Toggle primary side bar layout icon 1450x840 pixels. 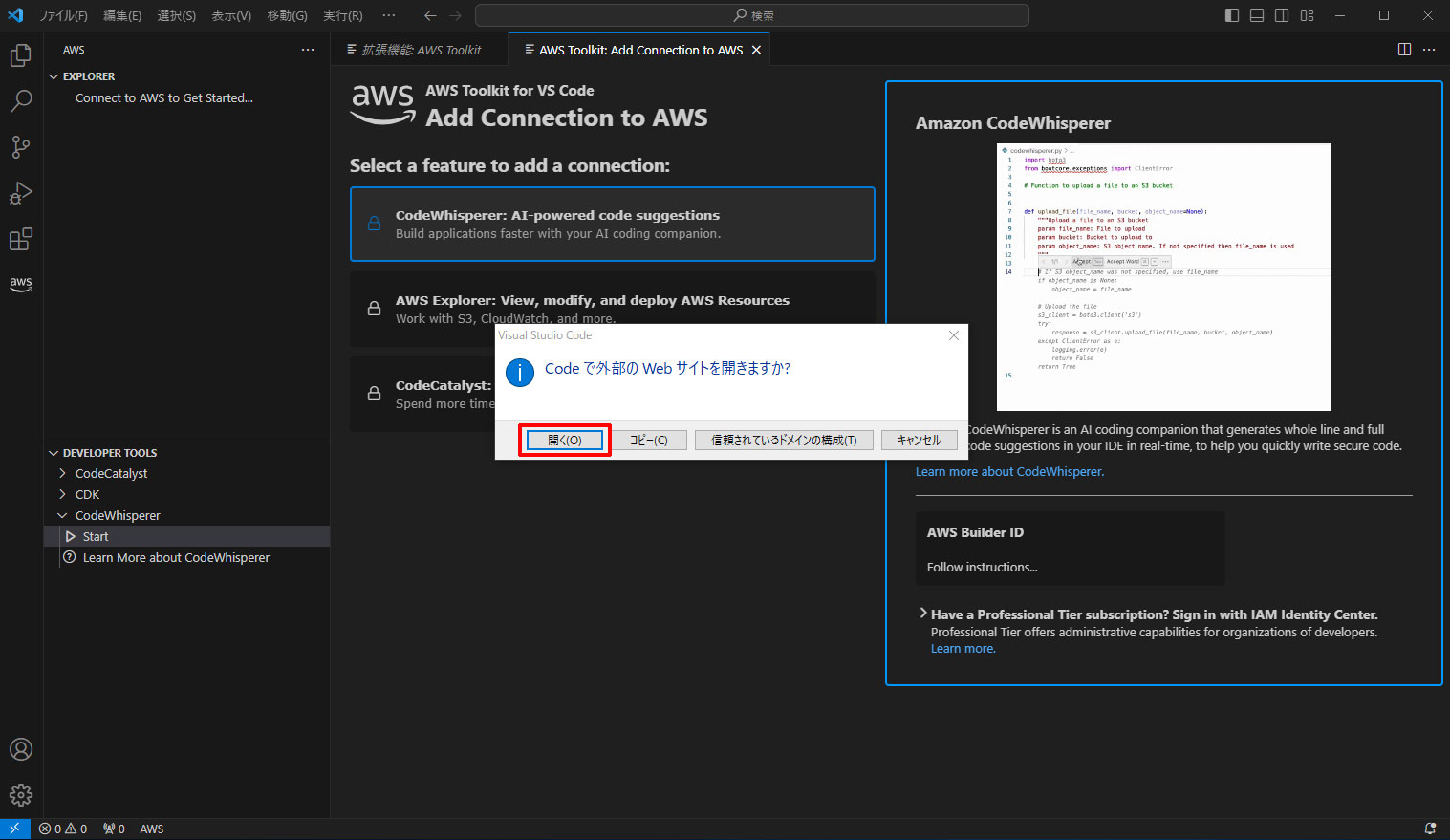point(1232,15)
